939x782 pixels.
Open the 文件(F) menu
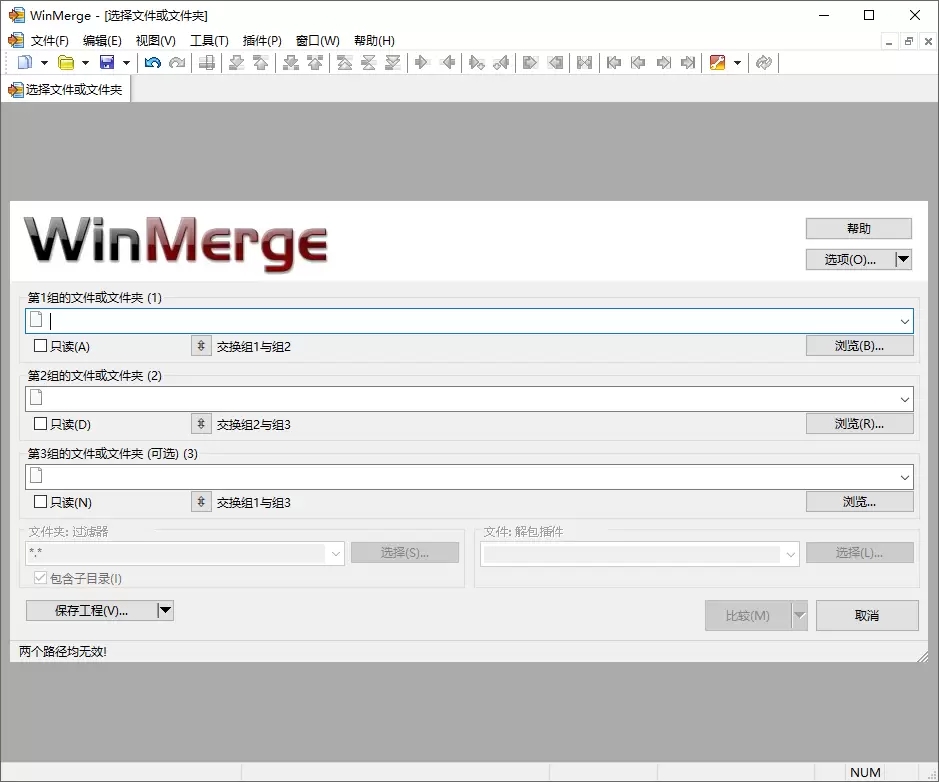(x=50, y=41)
